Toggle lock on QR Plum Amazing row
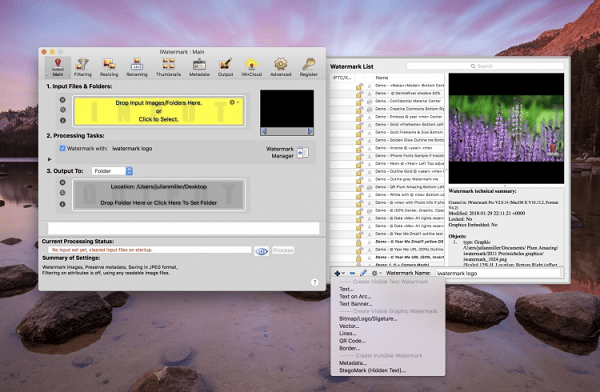 click(359, 188)
